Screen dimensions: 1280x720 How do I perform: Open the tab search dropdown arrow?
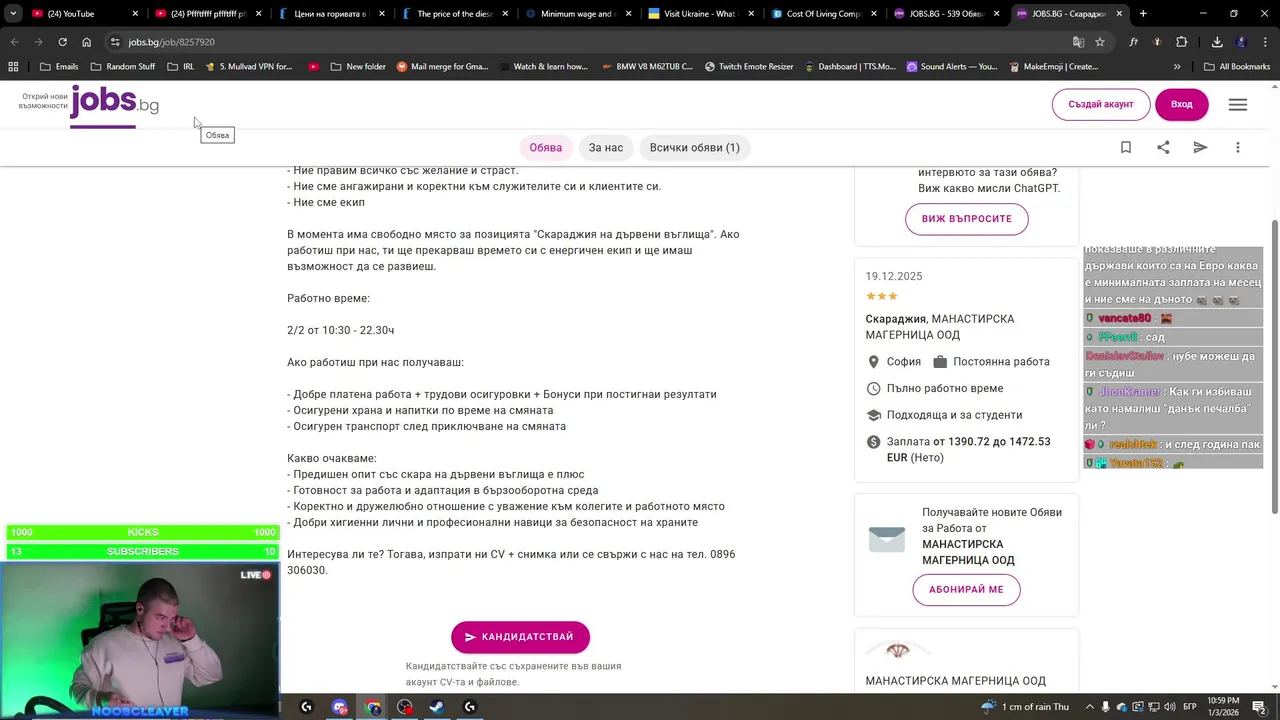(13, 14)
